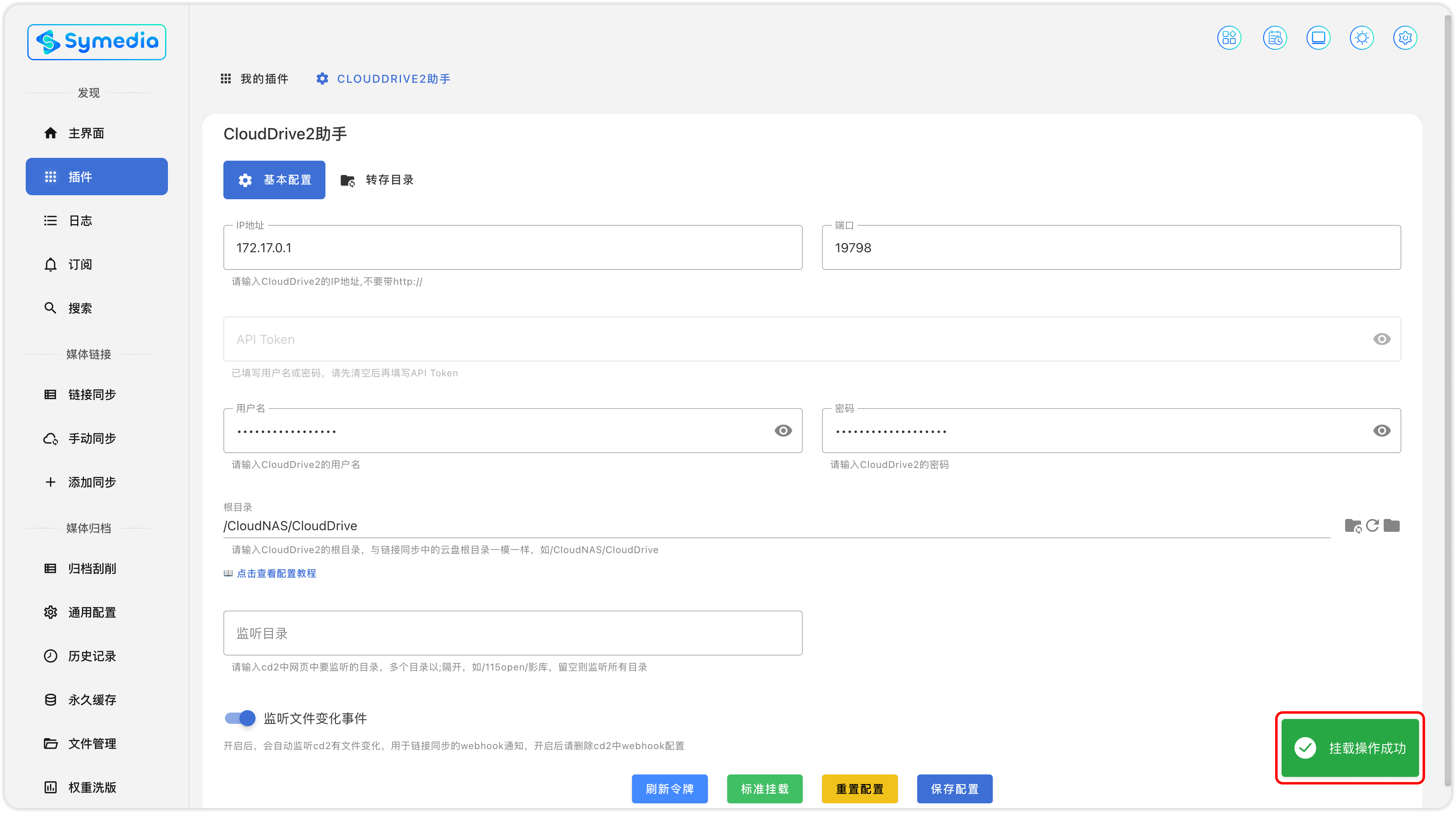Switch to the 转存目录 tab
Image resolution: width=1456 pixels, height=813 pixels.
[378, 180]
